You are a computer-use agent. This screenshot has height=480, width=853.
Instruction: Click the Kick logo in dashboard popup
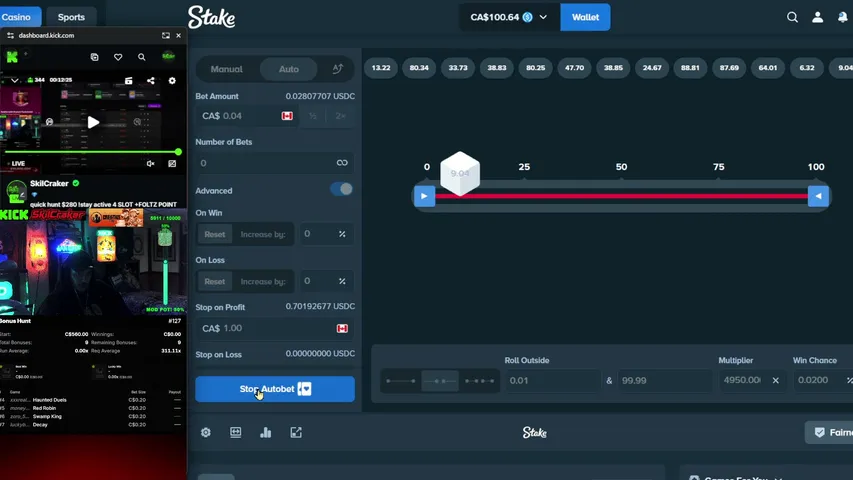(12, 57)
